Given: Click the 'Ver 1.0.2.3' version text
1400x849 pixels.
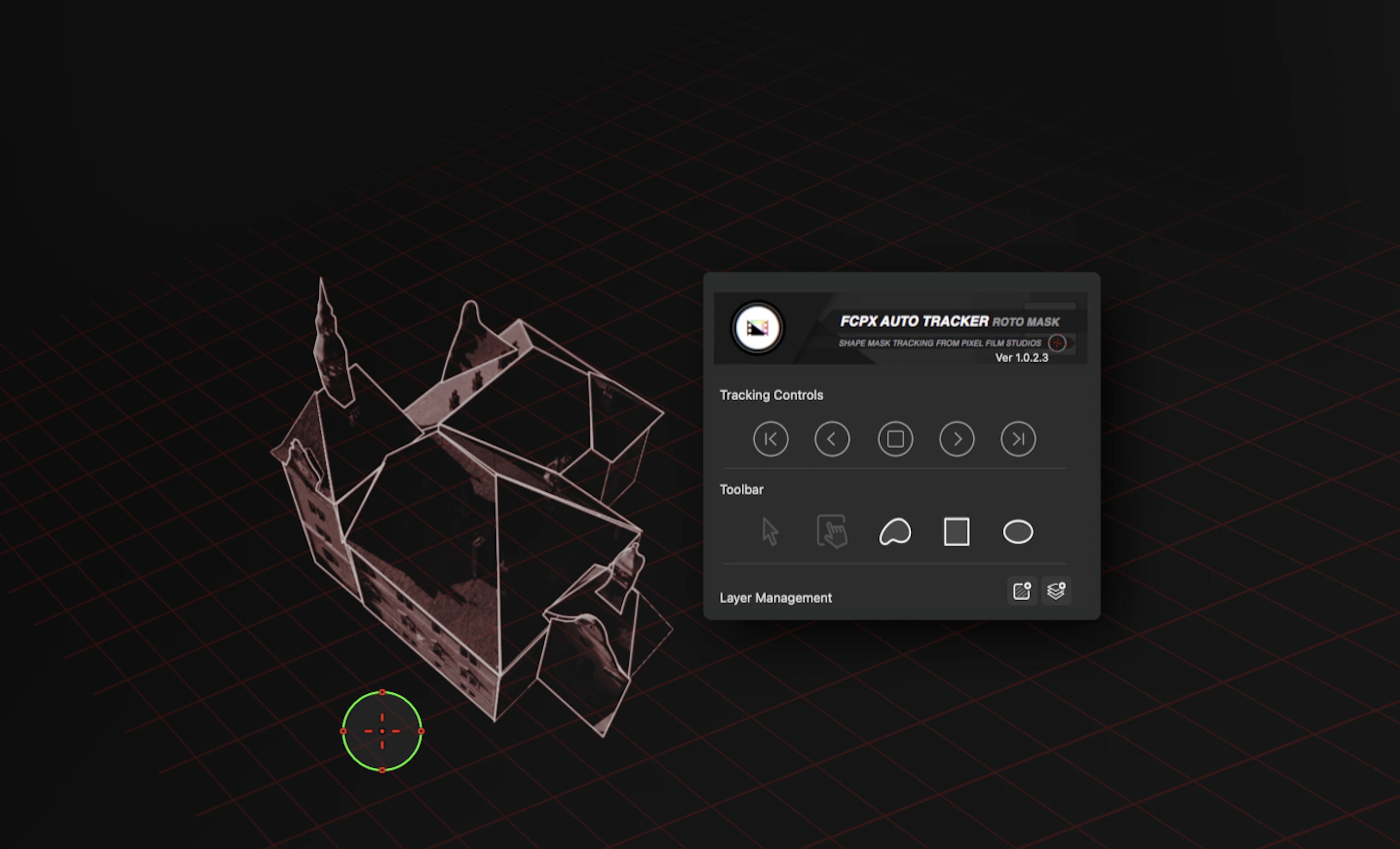Looking at the screenshot, I should pyautogui.click(x=1022, y=357).
